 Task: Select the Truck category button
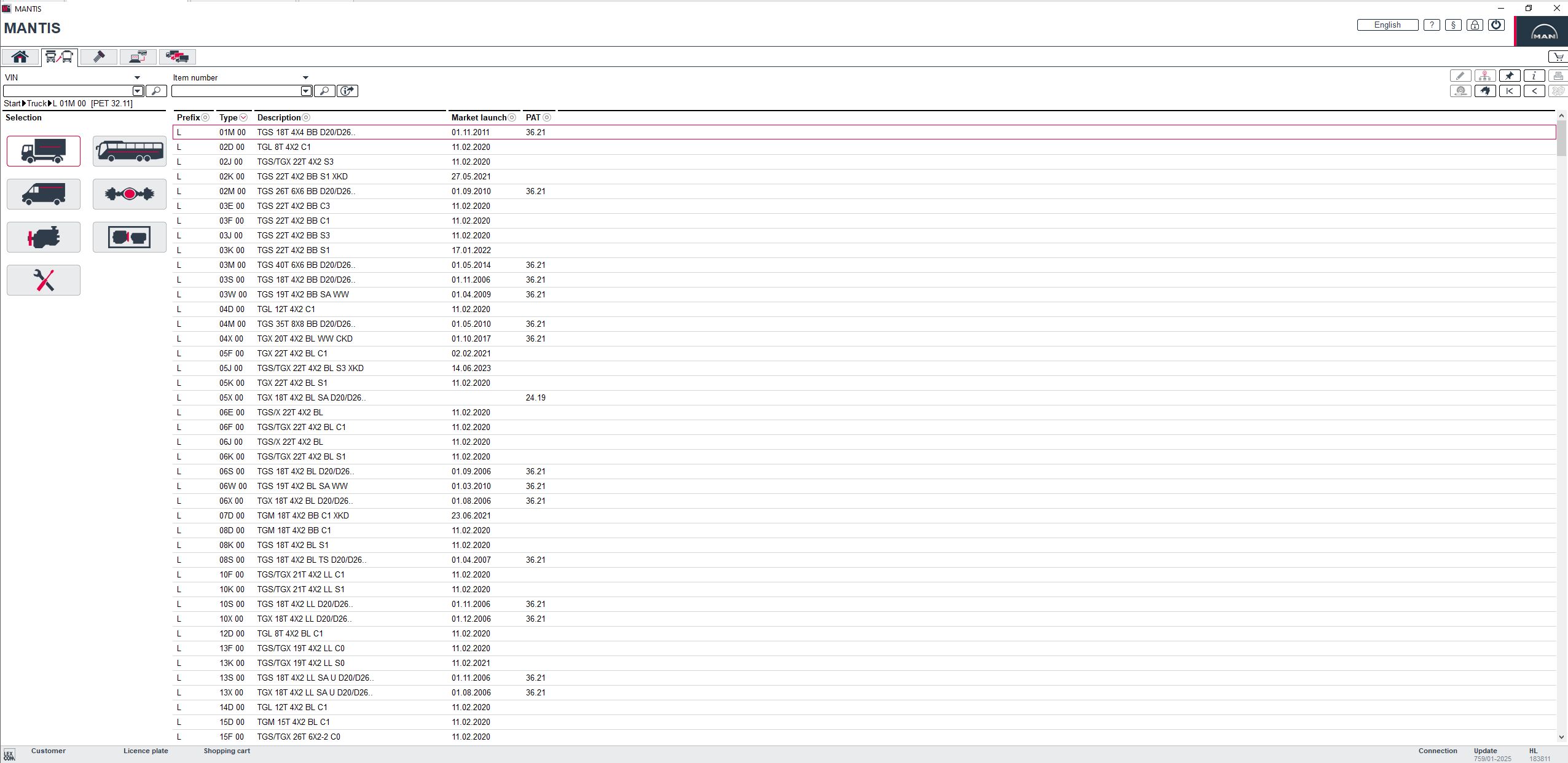[x=44, y=151]
